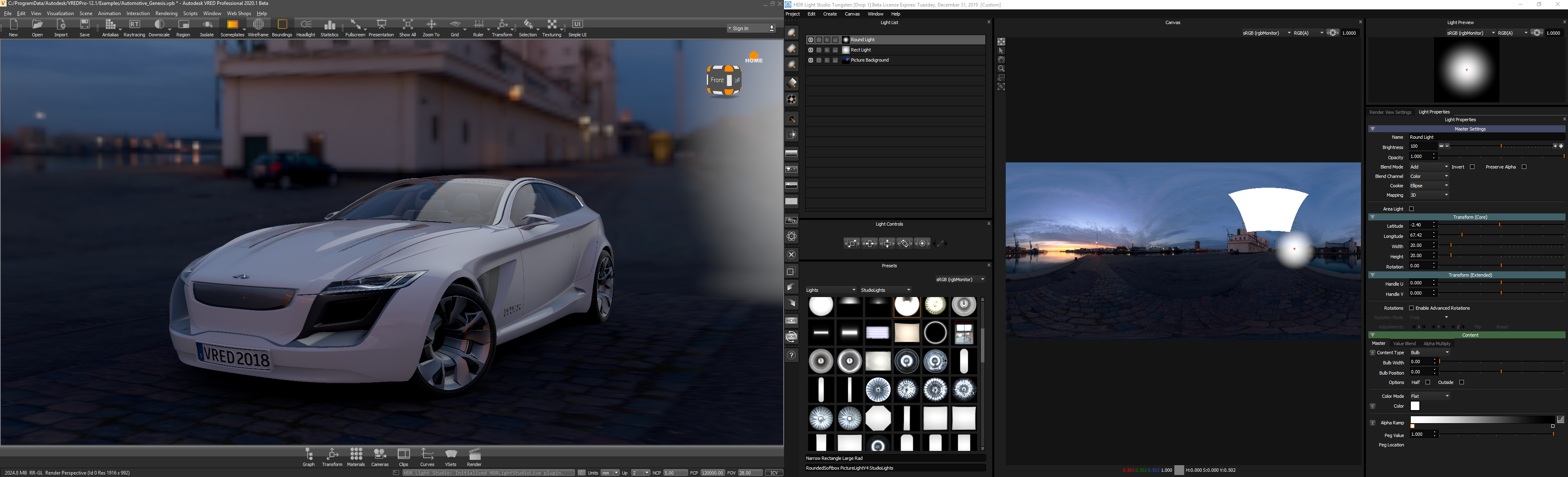Open the Statistics icon
Screen dimensions: 1568x477
tap(329, 27)
